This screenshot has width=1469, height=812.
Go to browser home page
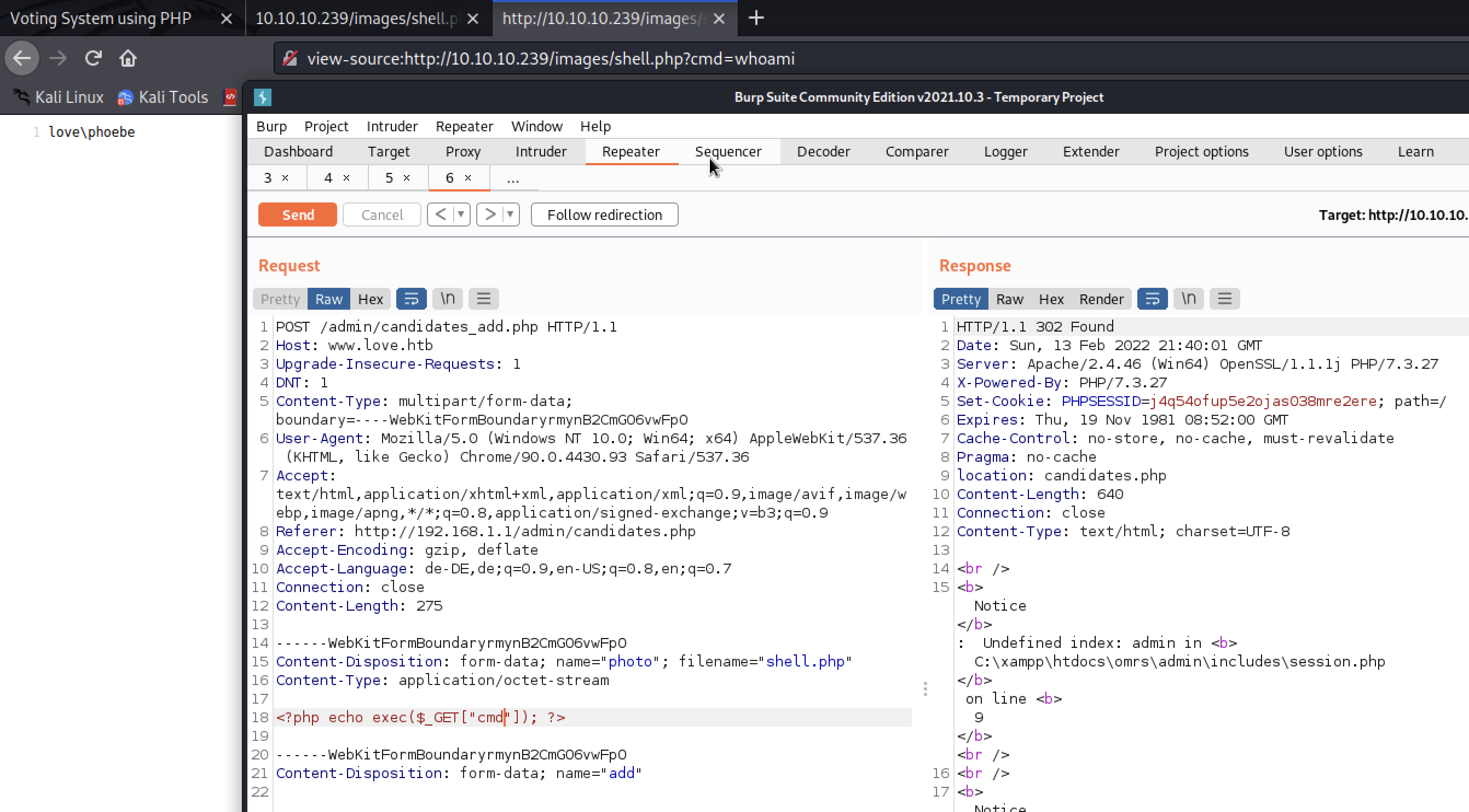click(128, 58)
